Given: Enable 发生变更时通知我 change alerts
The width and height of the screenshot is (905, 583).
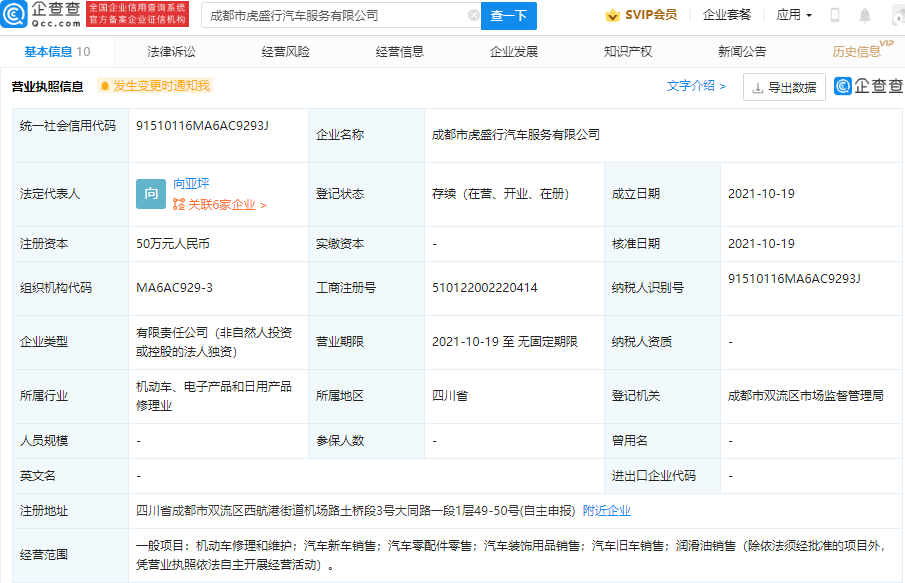Looking at the screenshot, I should tap(158, 87).
